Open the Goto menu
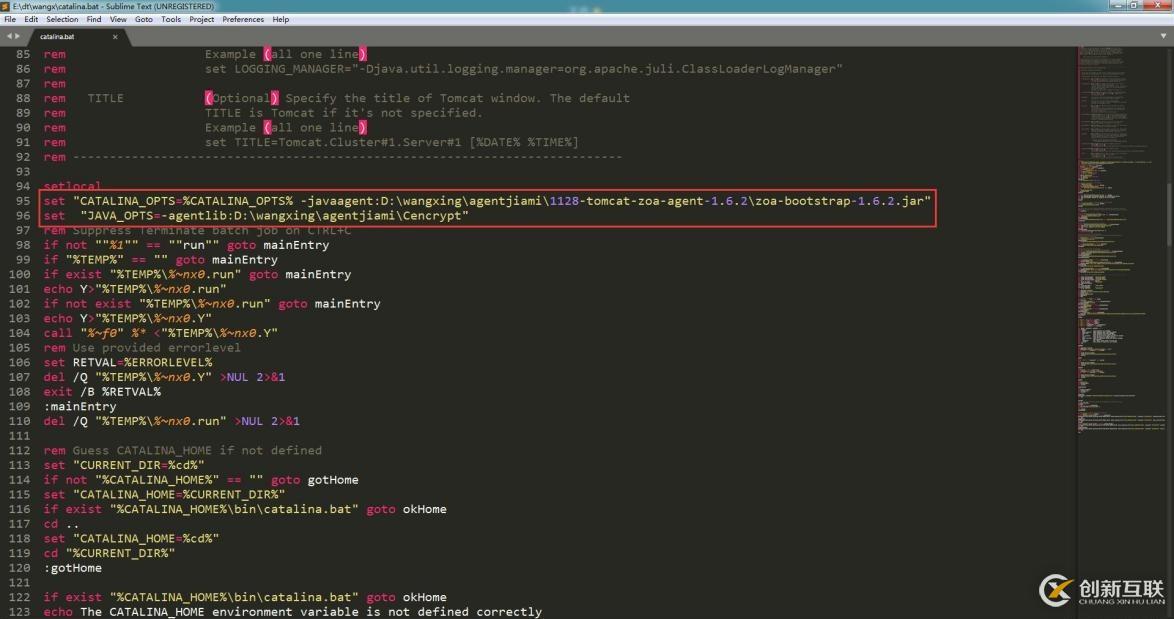Image resolution: width=1174 pixels, height=619 pixels. click(144, 19)
